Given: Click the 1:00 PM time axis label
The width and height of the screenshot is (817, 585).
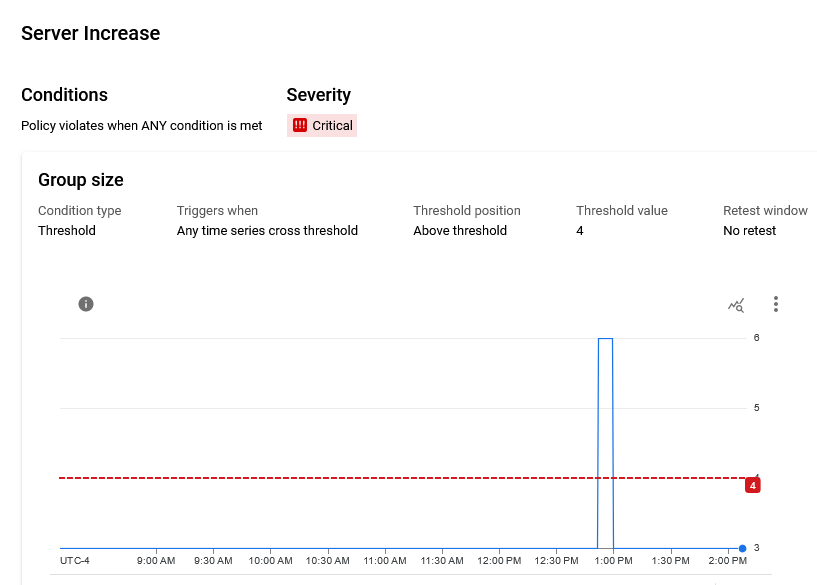Looking at the screenshot, I should [613, 561].
